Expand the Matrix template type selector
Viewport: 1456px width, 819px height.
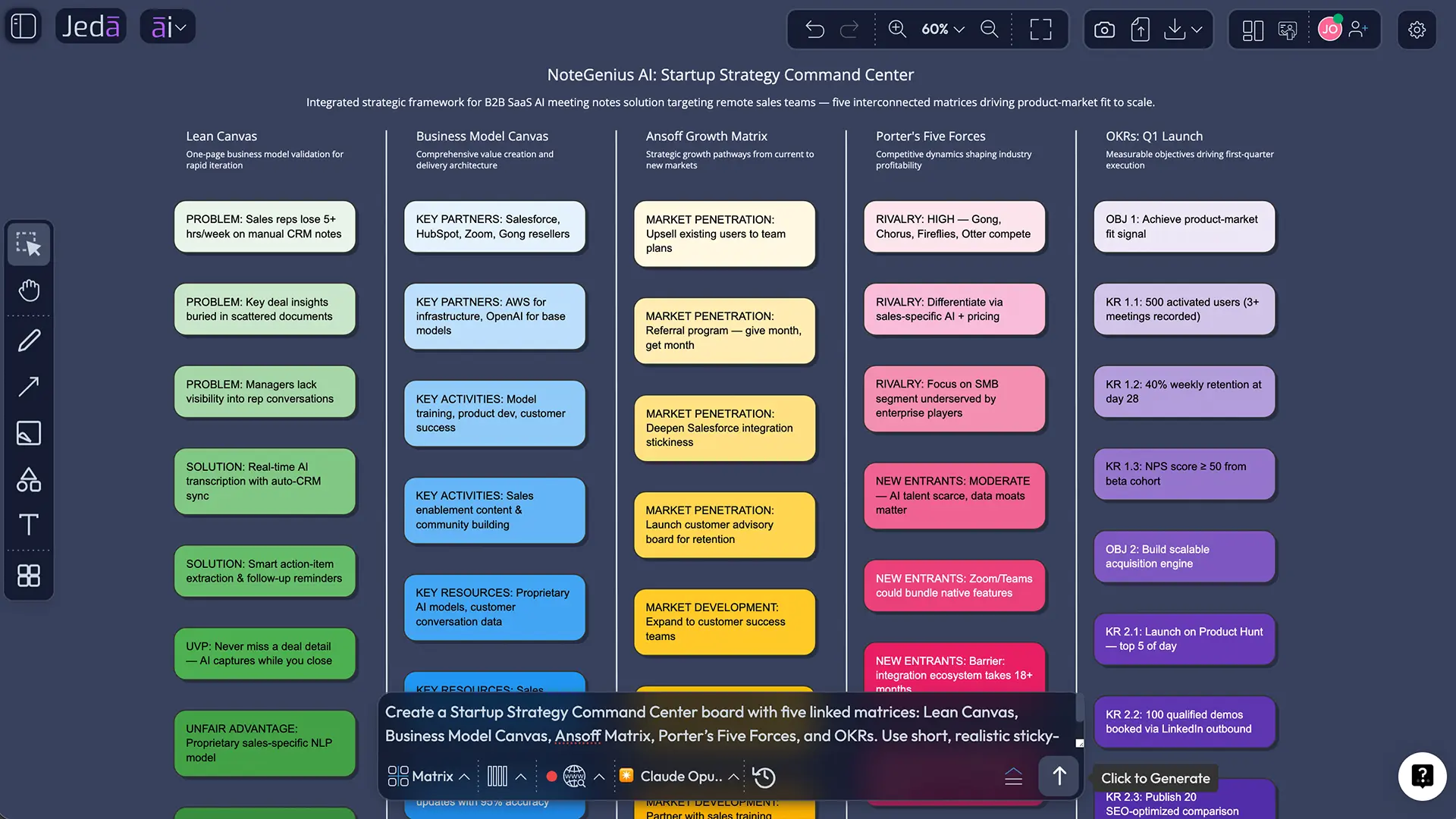[x=428, y=776]
